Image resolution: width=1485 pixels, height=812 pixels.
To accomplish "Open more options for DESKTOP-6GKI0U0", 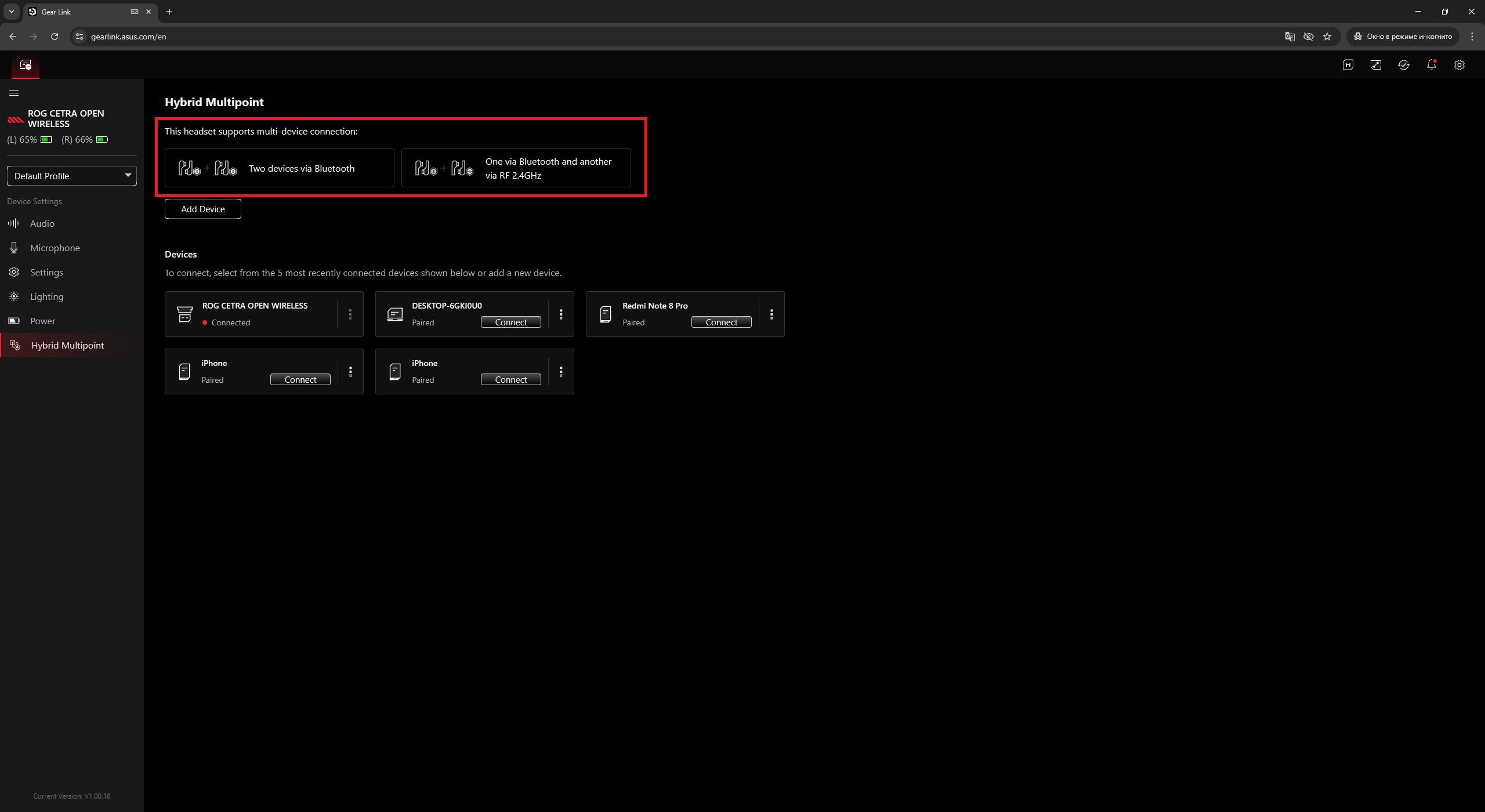I will (x=561, y=314).
